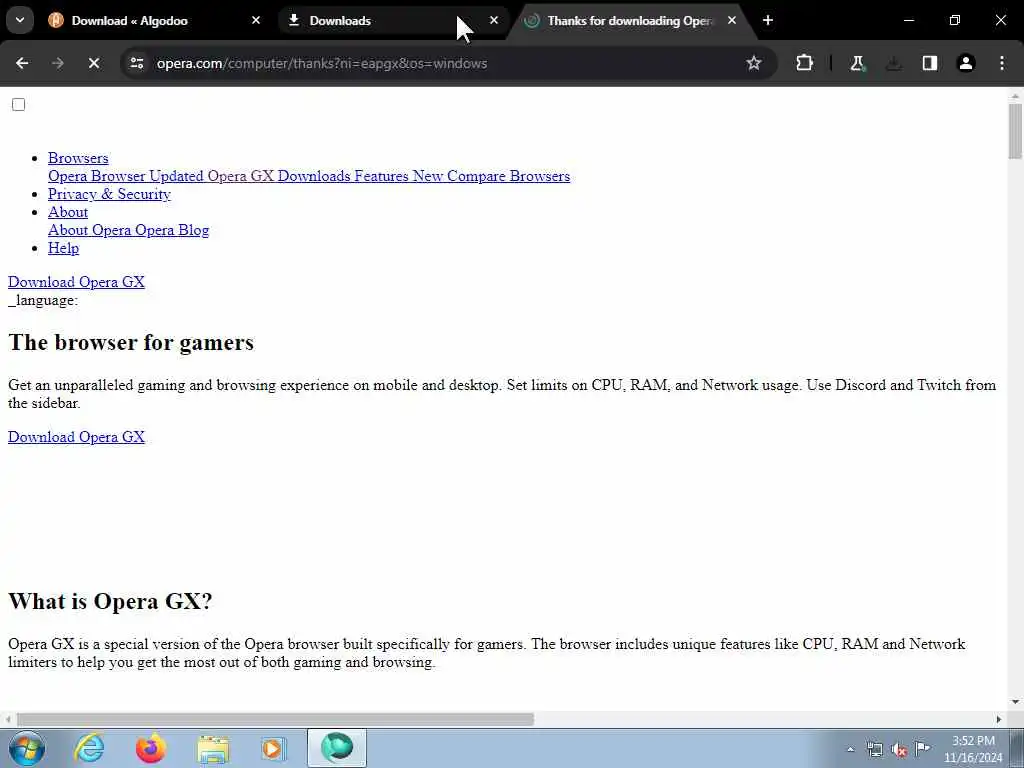Open the Privacy & Security link
Screen dimensions: 1024x768
coord(109,194)
